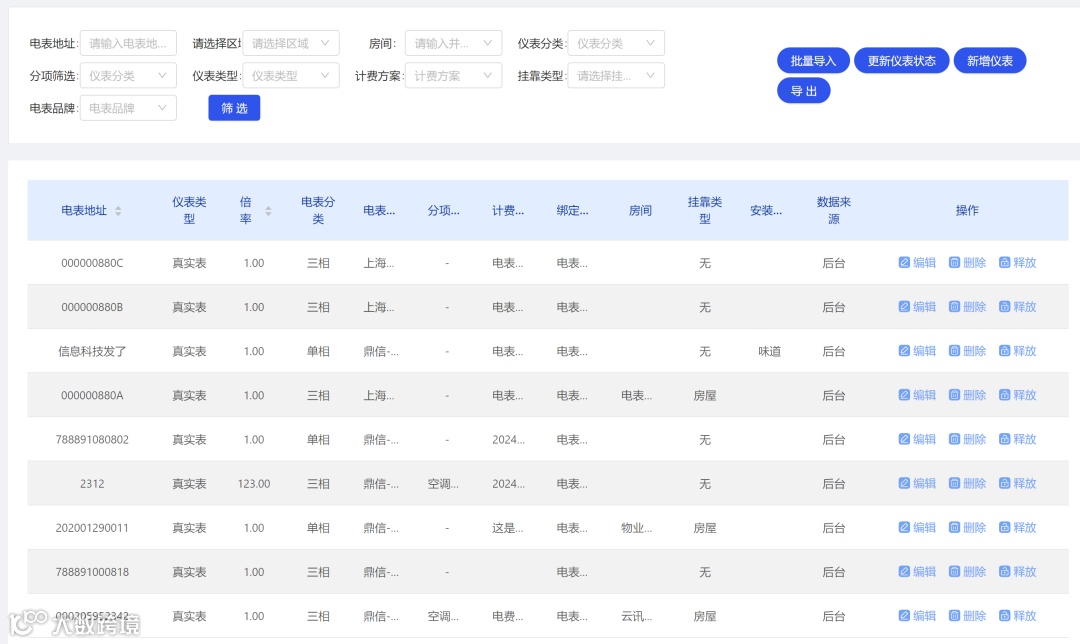Click the 物业... room cell
Viewport: 1080px width, 644px height.
(636, 528)
